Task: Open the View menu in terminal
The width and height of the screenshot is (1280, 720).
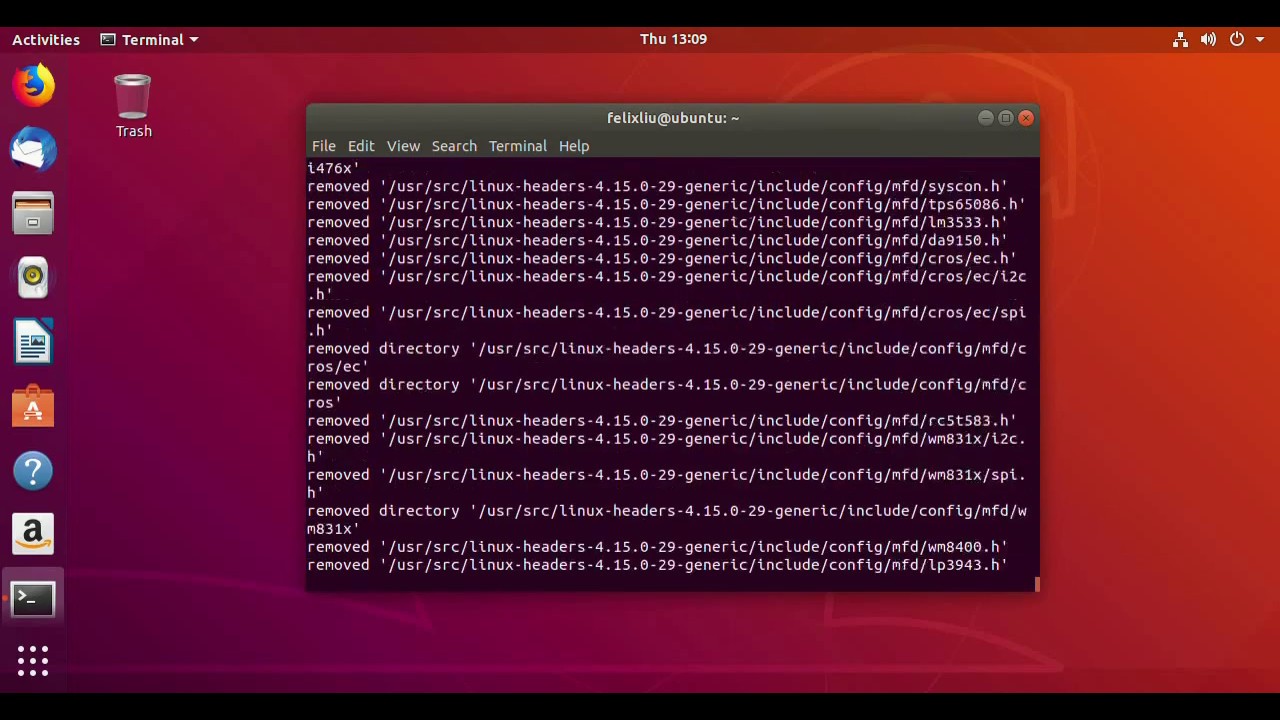Action: click(x=403, y=146)
